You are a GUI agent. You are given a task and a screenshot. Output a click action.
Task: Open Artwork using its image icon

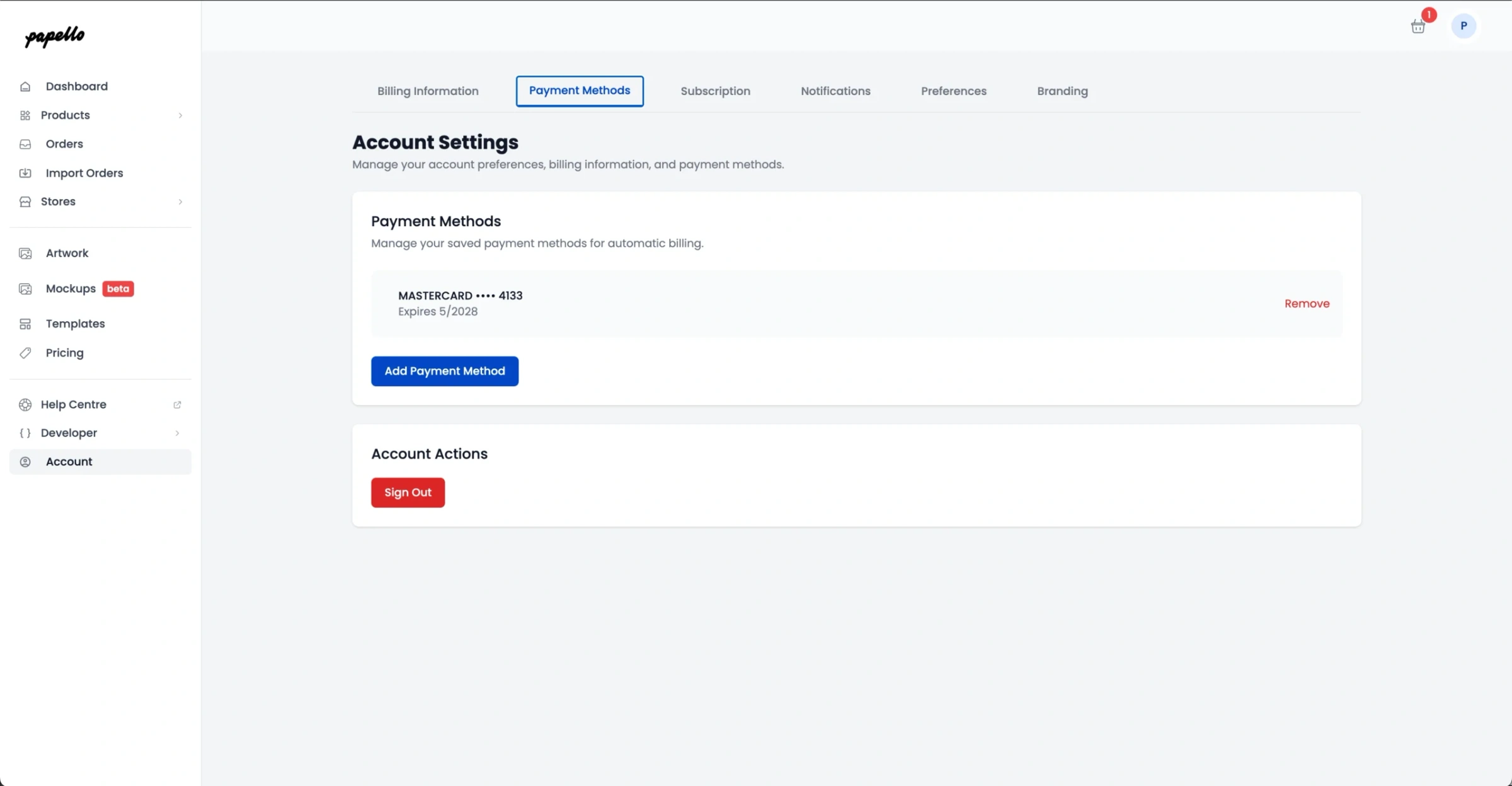pos(25,253)
